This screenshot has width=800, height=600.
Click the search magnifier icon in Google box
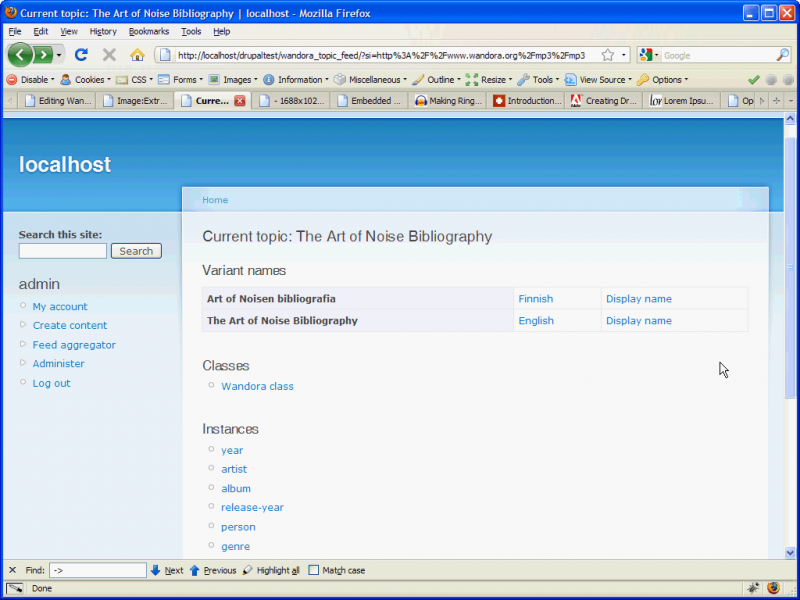(783, 55)
